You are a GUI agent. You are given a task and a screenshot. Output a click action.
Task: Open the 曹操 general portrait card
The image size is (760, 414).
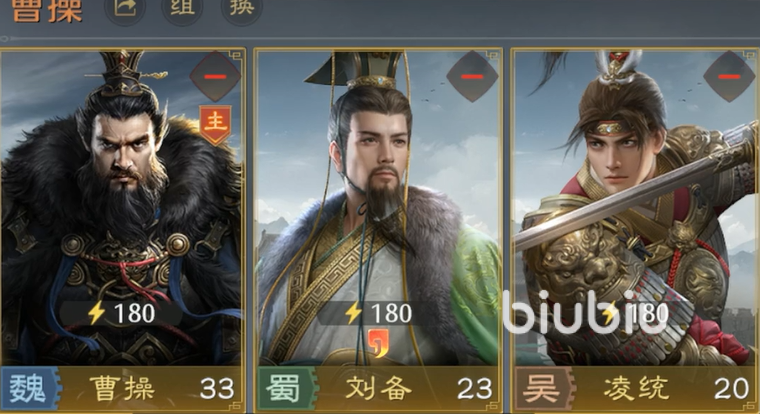click(x=121, y=207)
